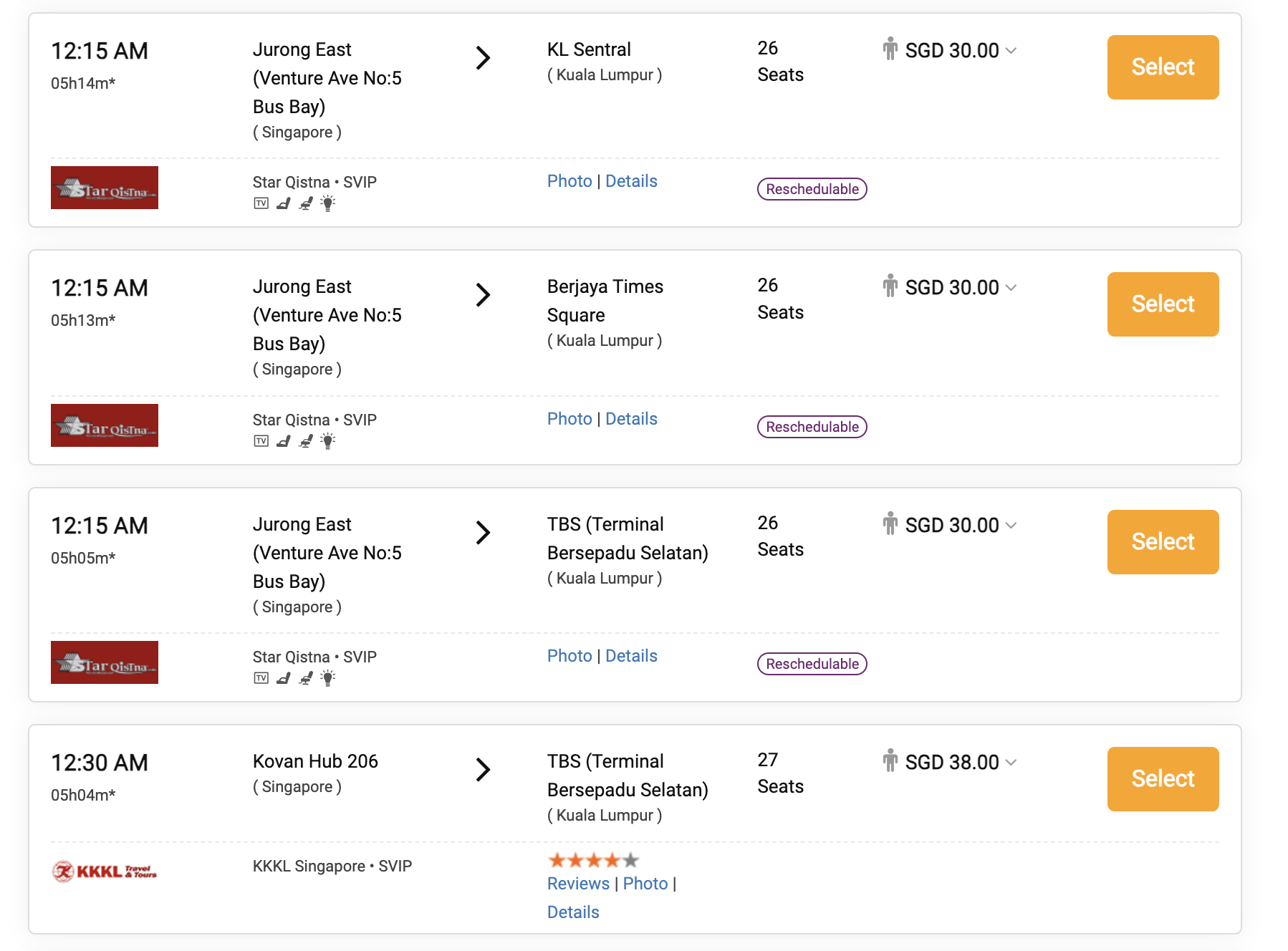1288x951 pixels.
Task: Click KKKL Travel & Tours logo
Action: pos(105,871)
